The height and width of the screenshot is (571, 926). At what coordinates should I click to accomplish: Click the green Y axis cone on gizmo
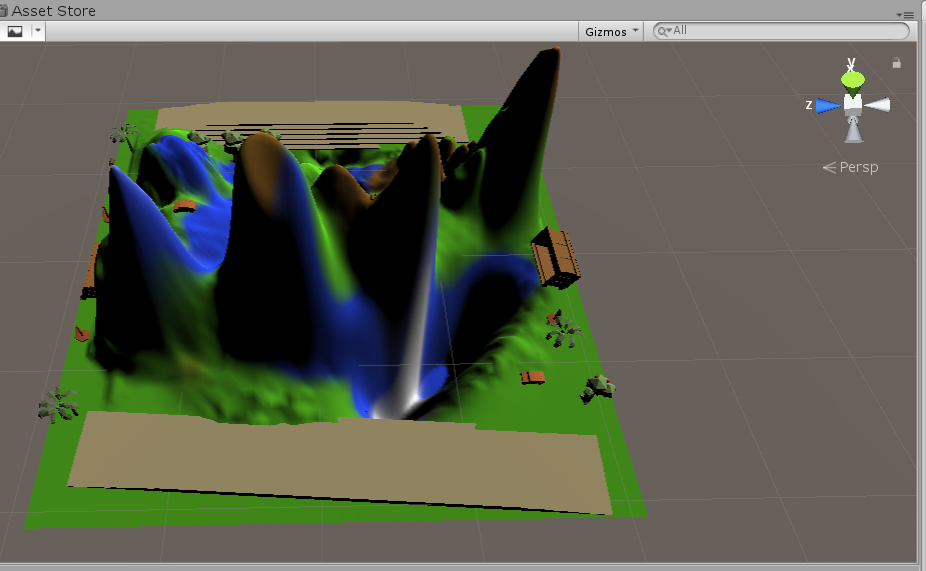tap(852, 83)
